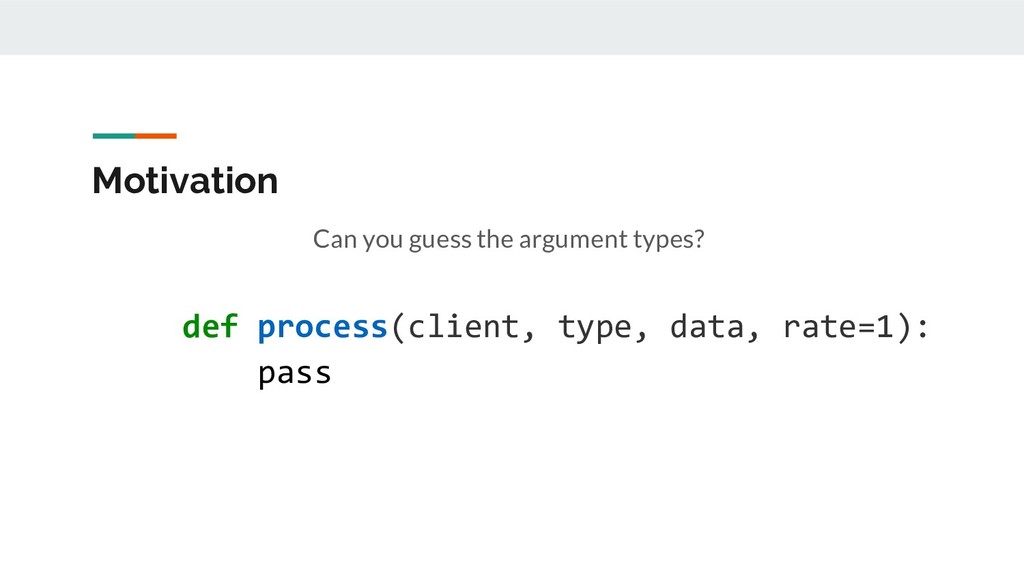The image size is (1024, 576).
Task: Select the client argument in the code
Action: (x=463, y=326)
